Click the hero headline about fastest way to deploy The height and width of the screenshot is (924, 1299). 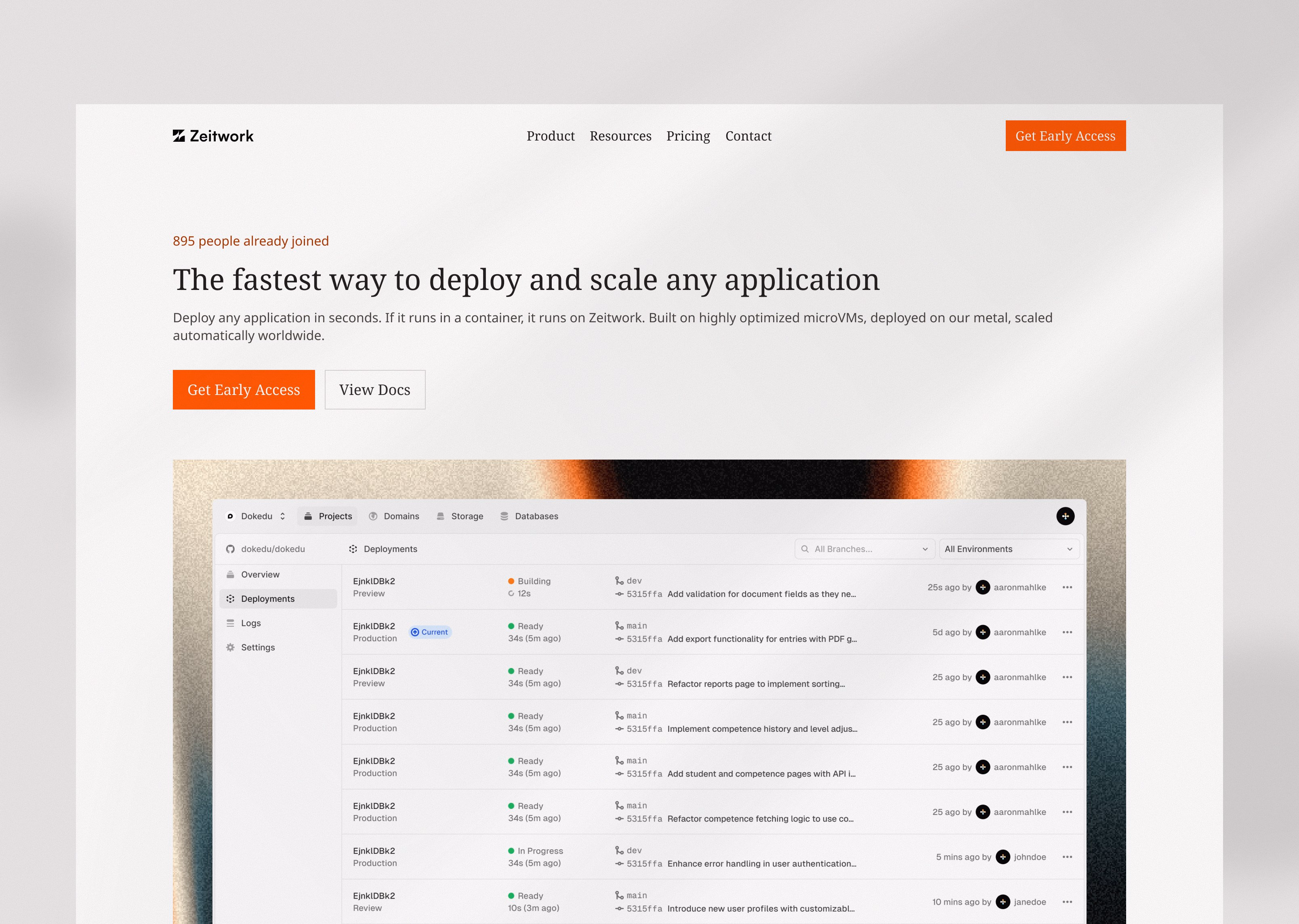coord(526,280)
